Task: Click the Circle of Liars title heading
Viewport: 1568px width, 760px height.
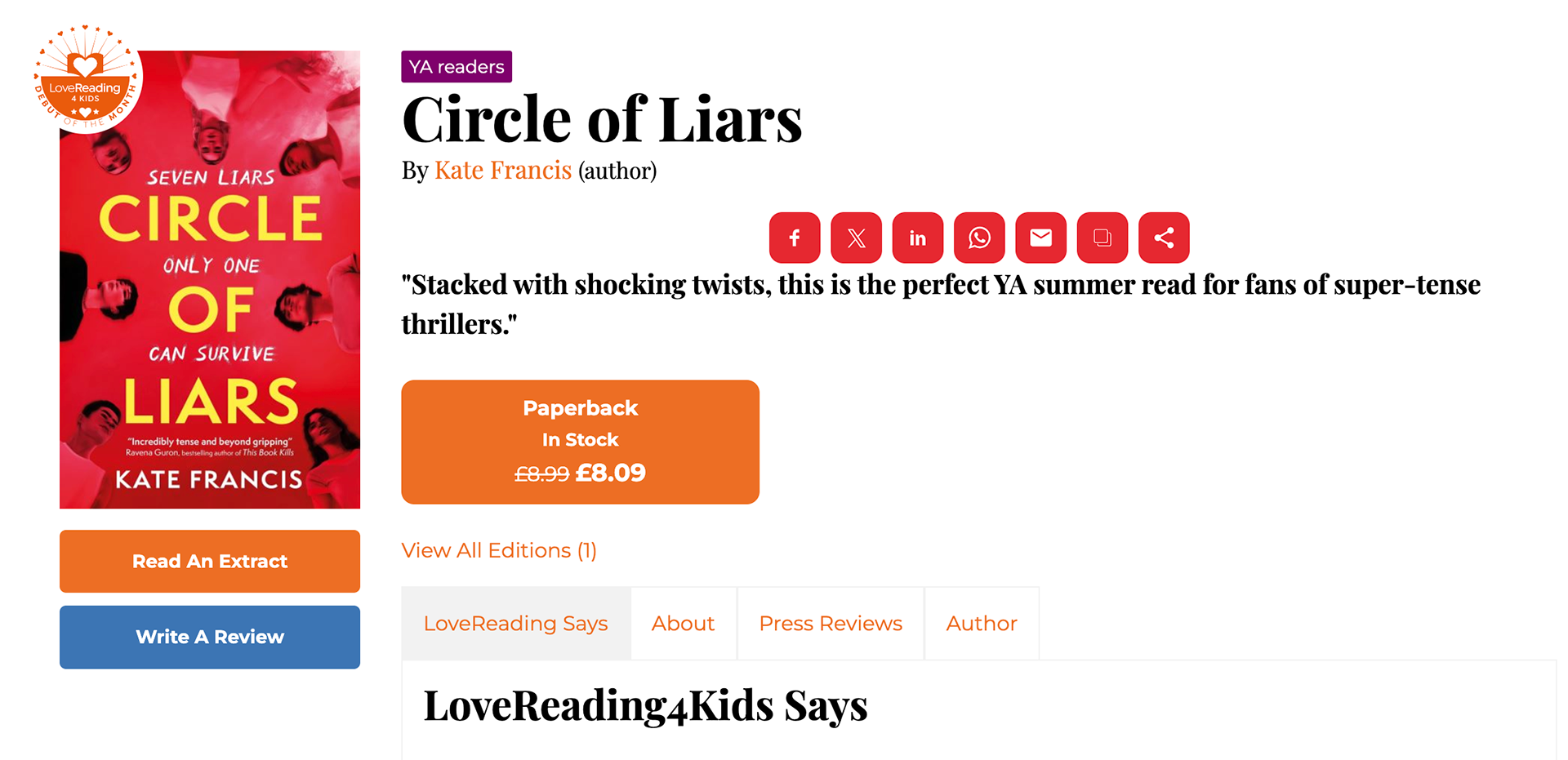Action: pos(602,120)
